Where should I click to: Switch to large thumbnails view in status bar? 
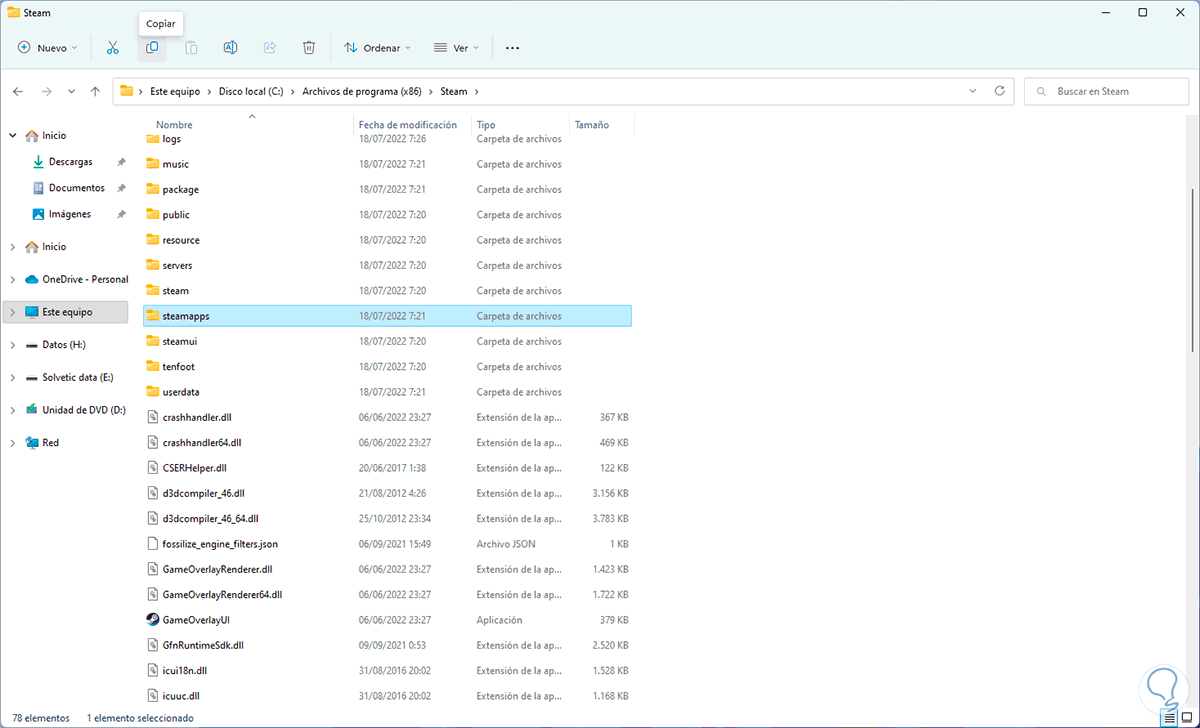1187,718
